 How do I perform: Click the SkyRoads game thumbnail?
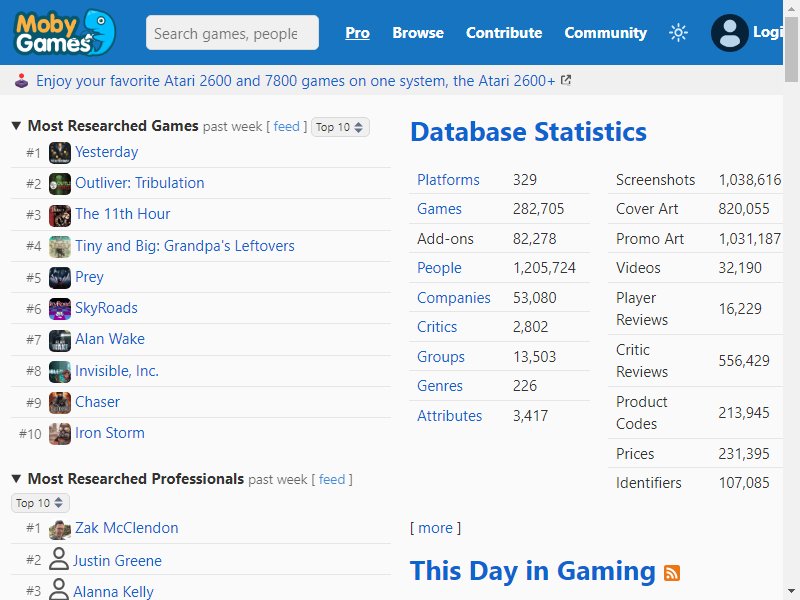pyautogui.click(x=60, y=309)
